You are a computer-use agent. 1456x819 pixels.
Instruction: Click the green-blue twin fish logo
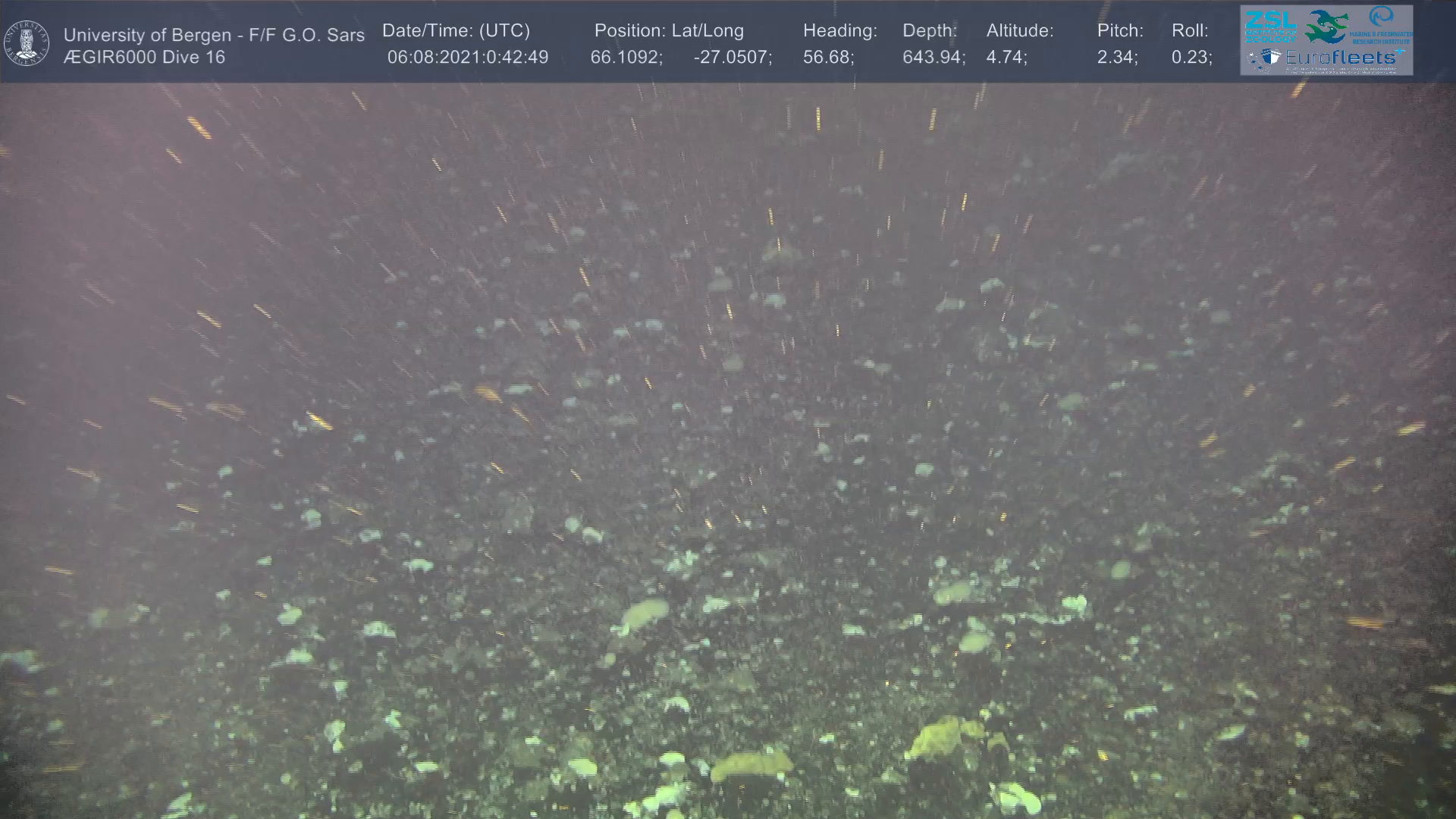[1326, 27]
